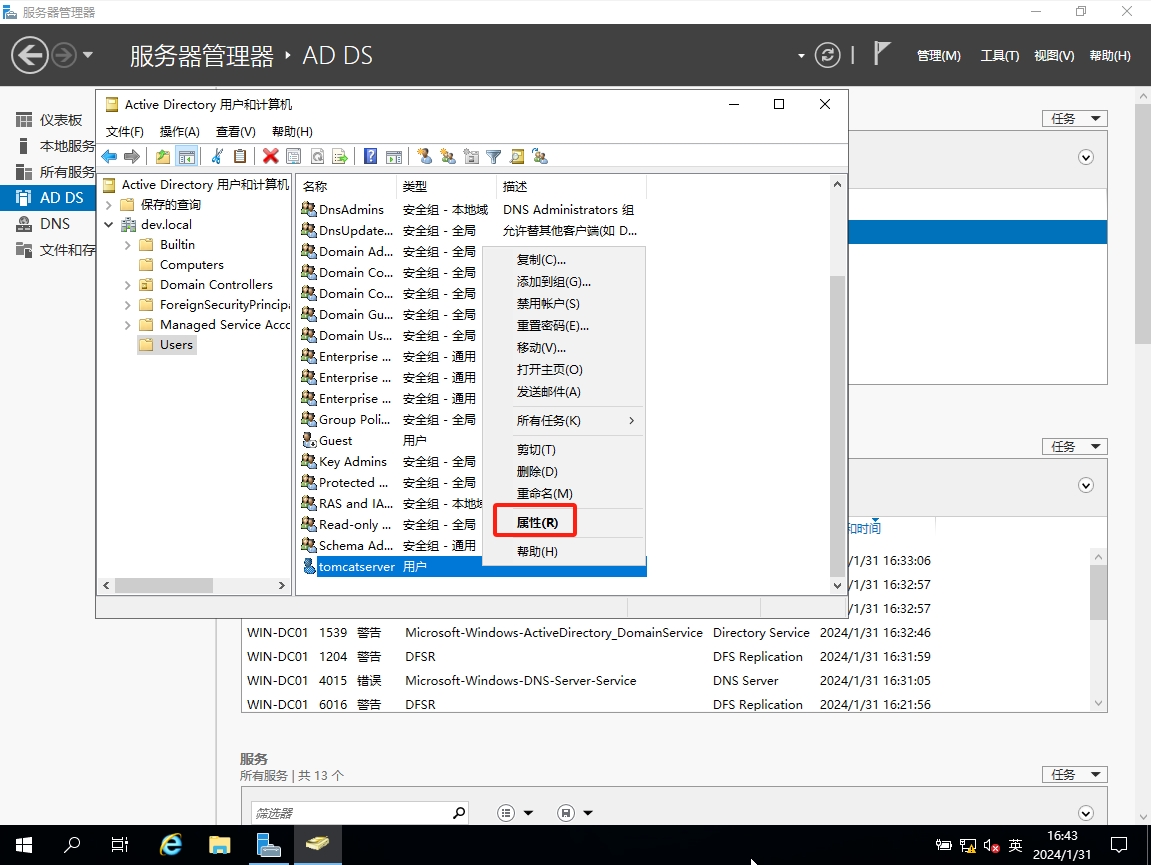Image resolution: width=1151 pixels, height=865 pixels.
Task: Click the filter funnel toolbar icon
Action: click(493, 156)
